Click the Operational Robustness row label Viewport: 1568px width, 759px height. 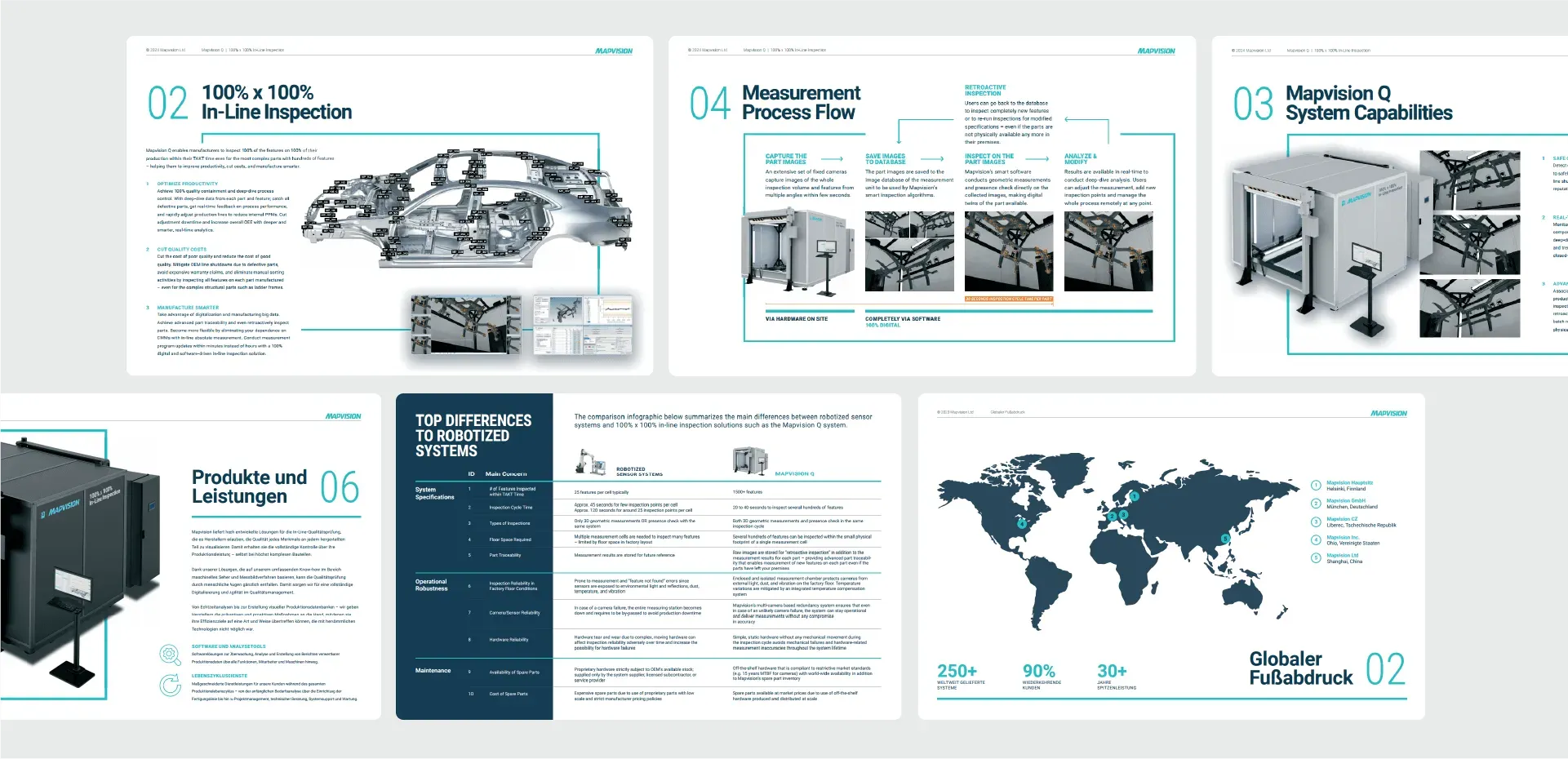[432, 585]
